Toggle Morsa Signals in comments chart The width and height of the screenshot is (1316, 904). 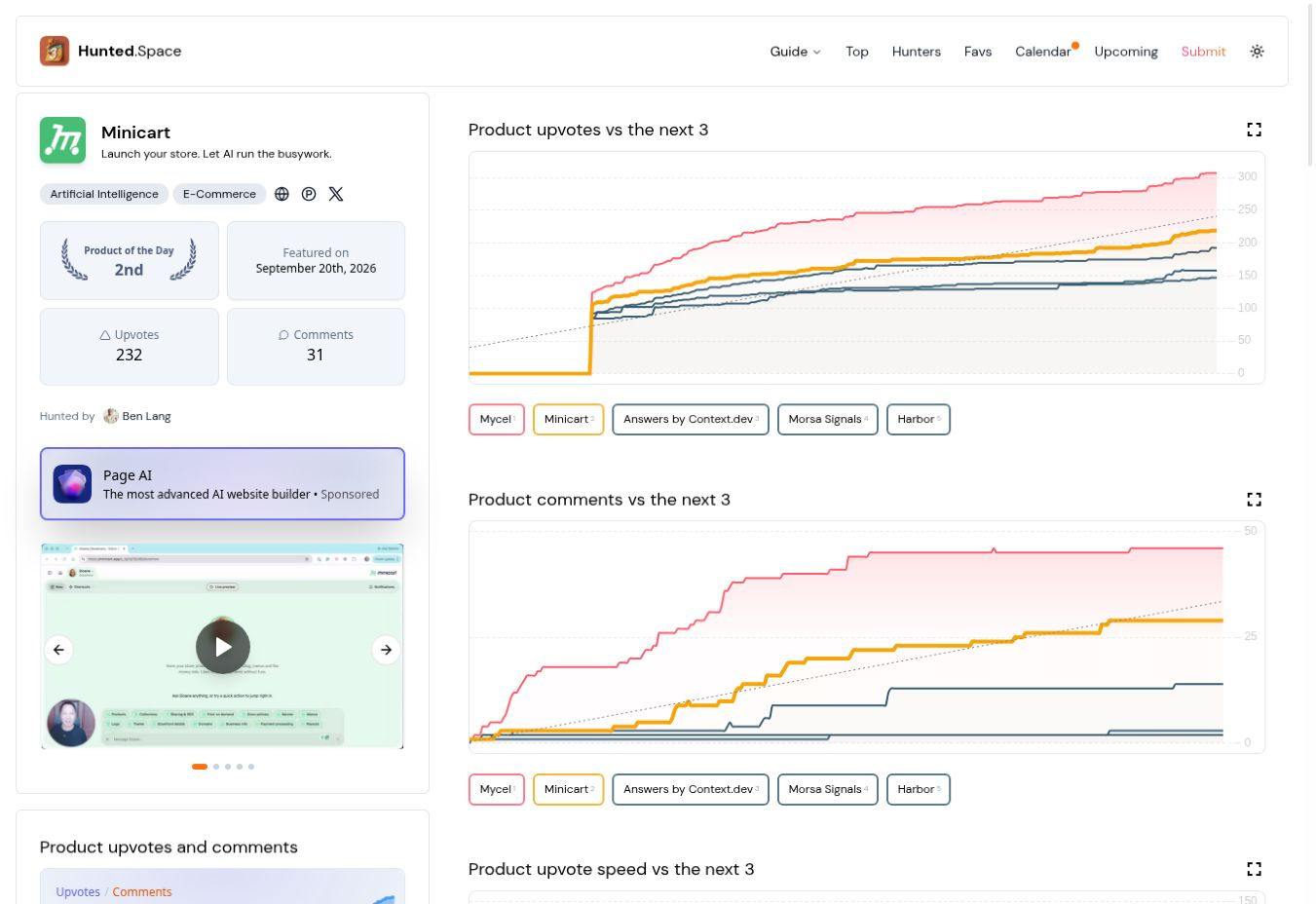(x=828, y=790)
